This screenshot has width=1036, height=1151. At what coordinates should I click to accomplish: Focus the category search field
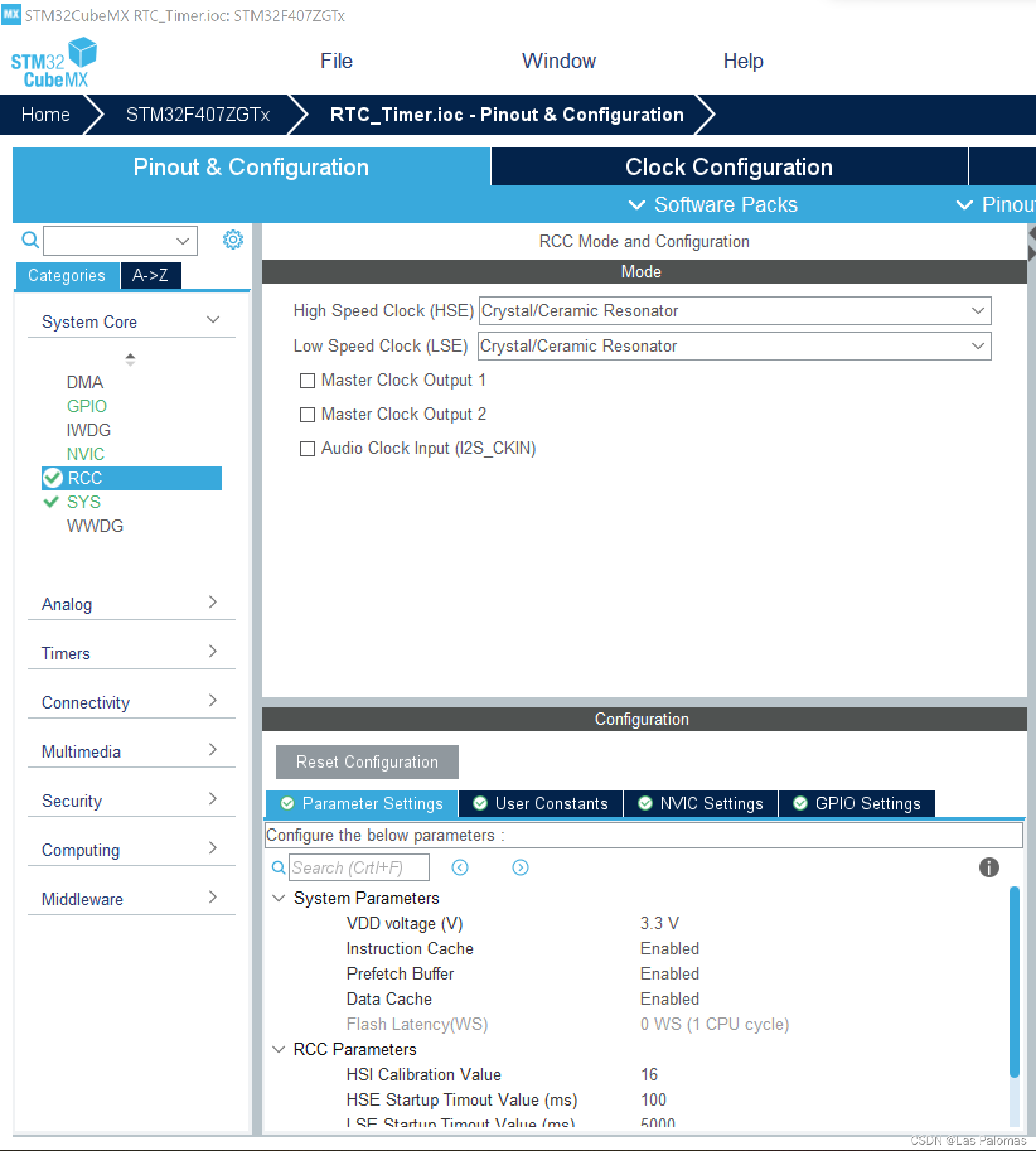click(120, 241)
